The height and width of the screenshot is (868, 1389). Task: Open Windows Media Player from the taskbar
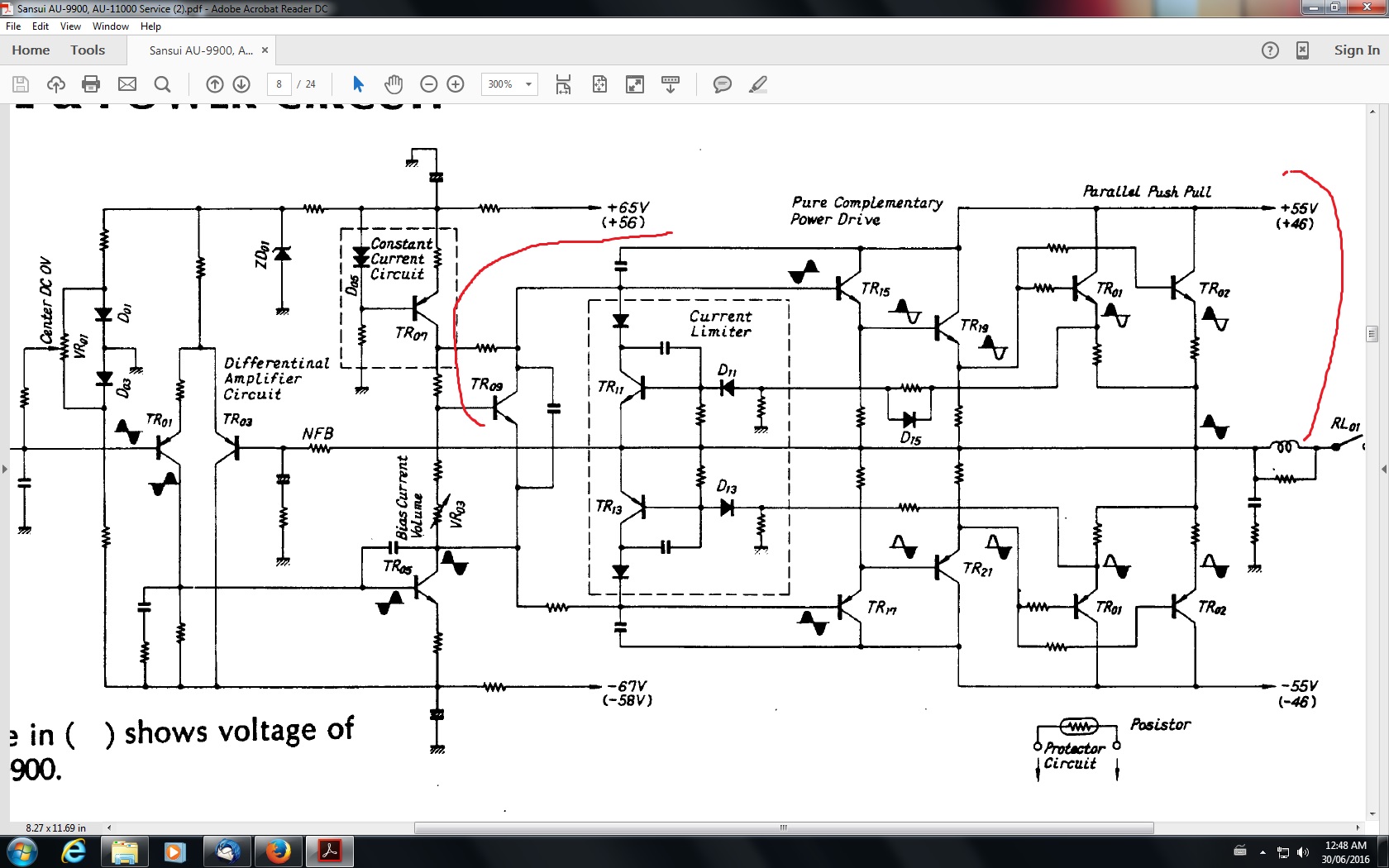(x=174, y=851)
